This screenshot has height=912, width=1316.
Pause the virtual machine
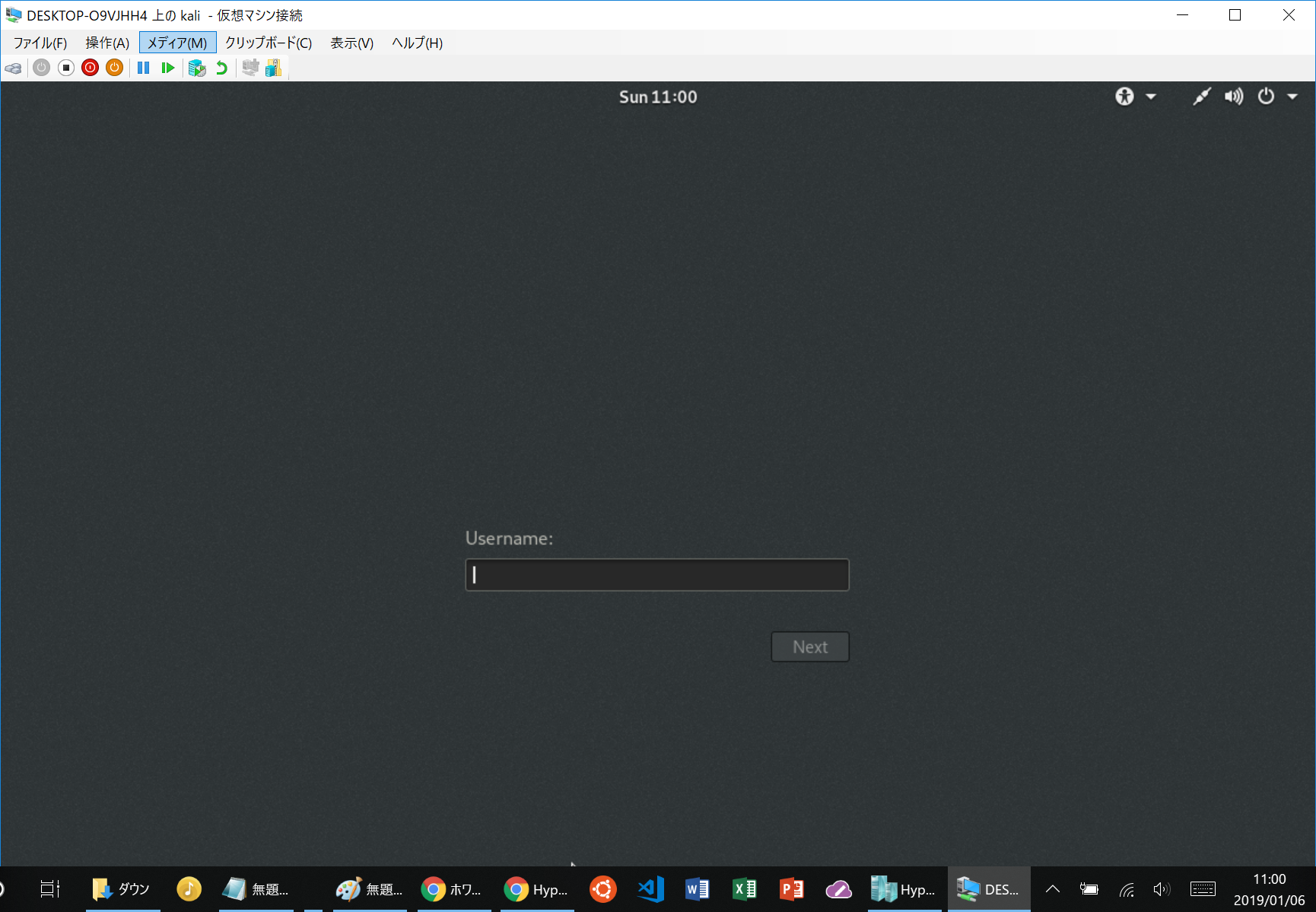click(x=143, y=68)
